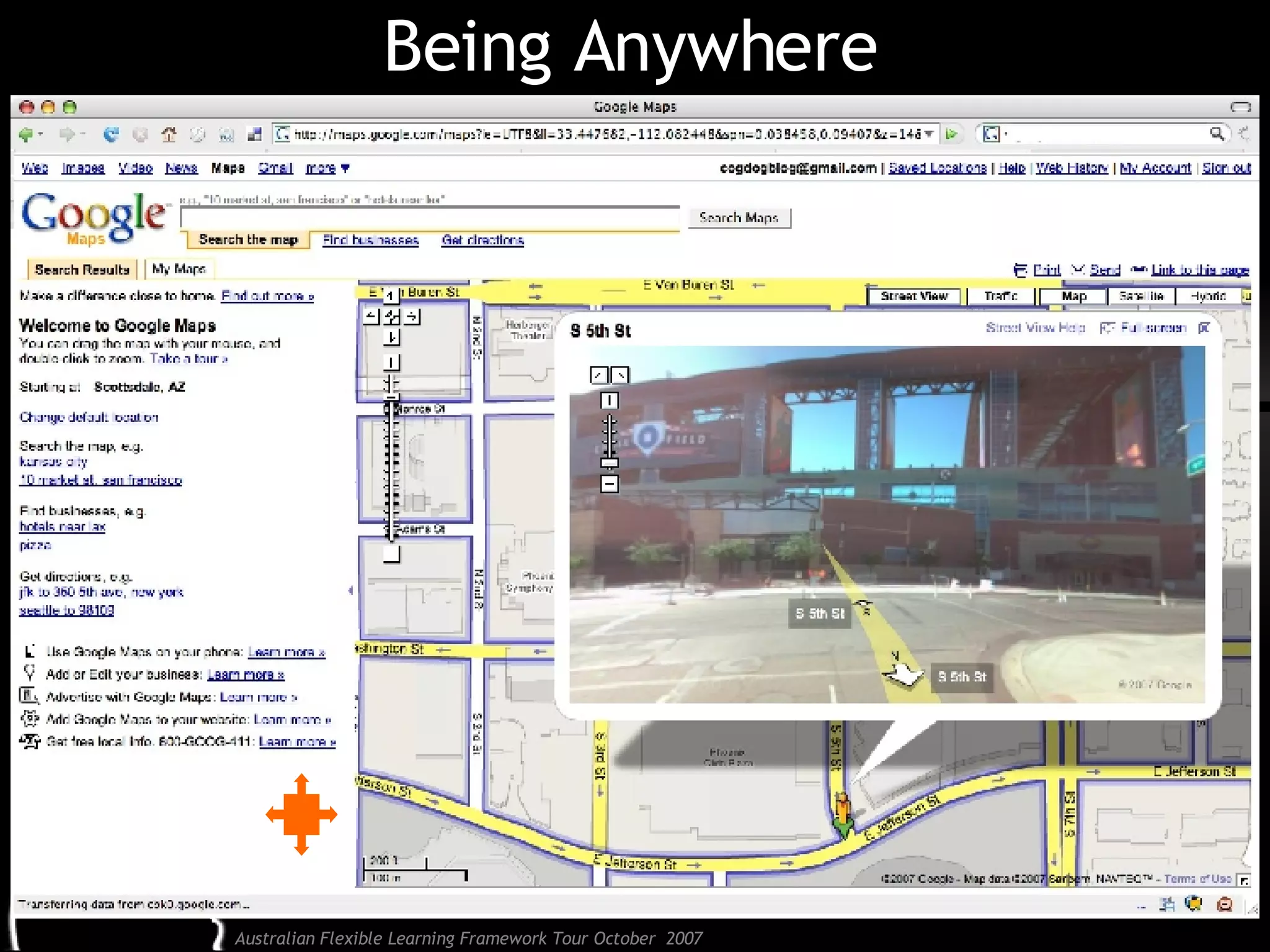Zoom out Street View with the minus button
The image size is (1270, 952).
(610, 484)
